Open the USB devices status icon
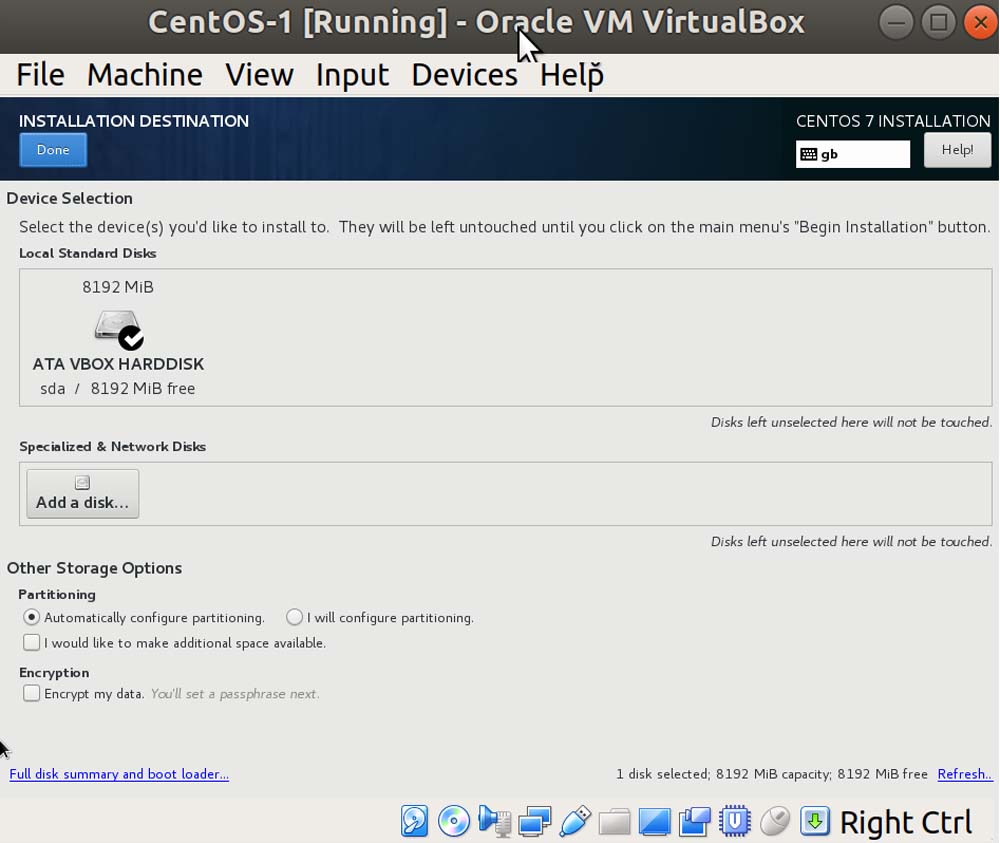This screenshot has width=1000, height=843. coord(575,821)
